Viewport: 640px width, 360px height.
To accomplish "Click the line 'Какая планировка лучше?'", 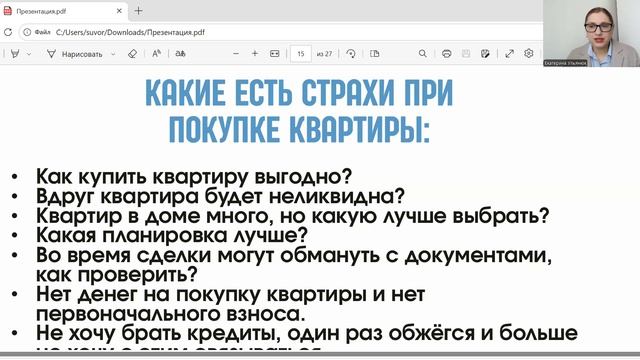I will [172, 235].
